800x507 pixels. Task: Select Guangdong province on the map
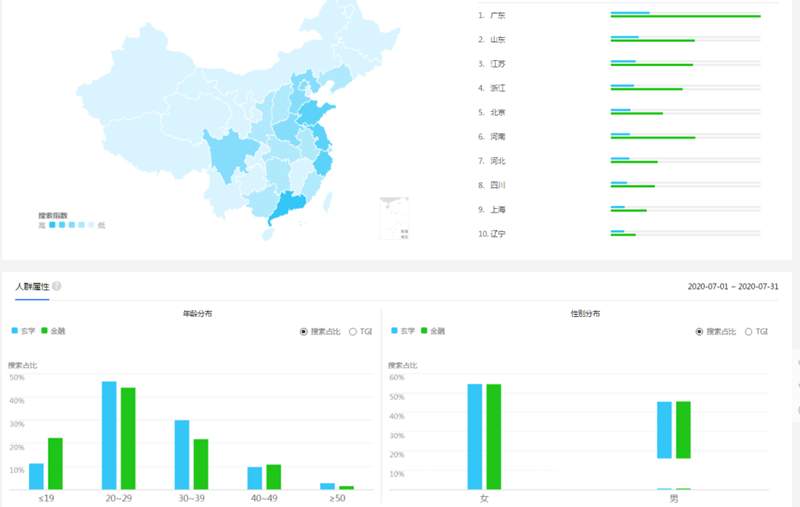290,205
